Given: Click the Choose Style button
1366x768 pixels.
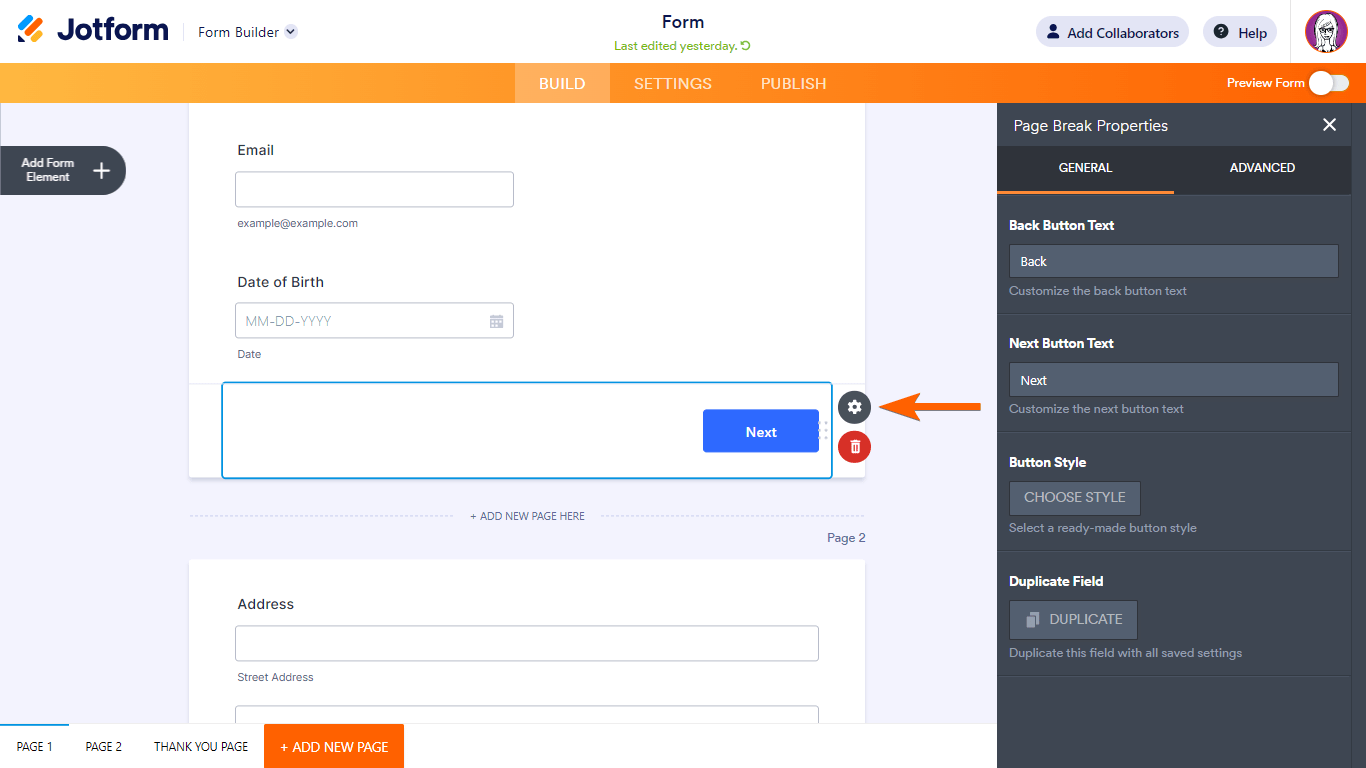Looking at the screenshot, I should click(x=1074, y=498).
